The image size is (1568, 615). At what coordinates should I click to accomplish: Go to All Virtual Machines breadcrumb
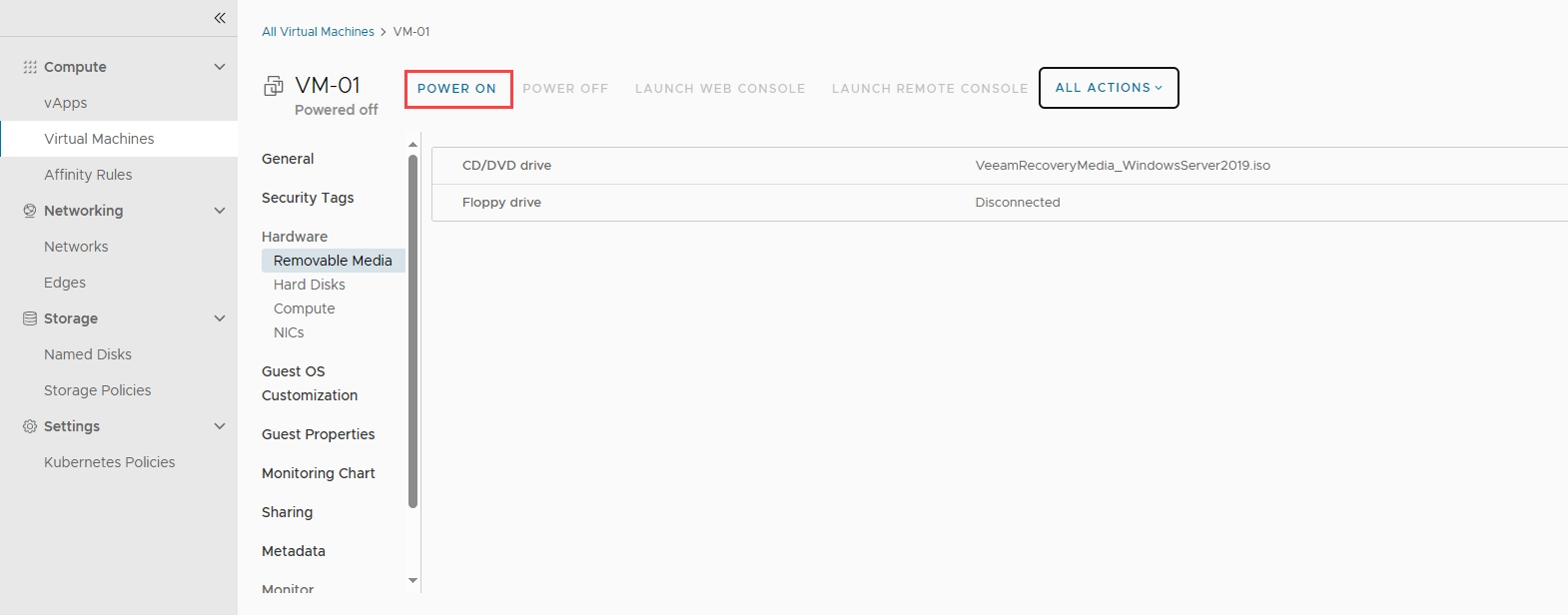click(318, 32)
